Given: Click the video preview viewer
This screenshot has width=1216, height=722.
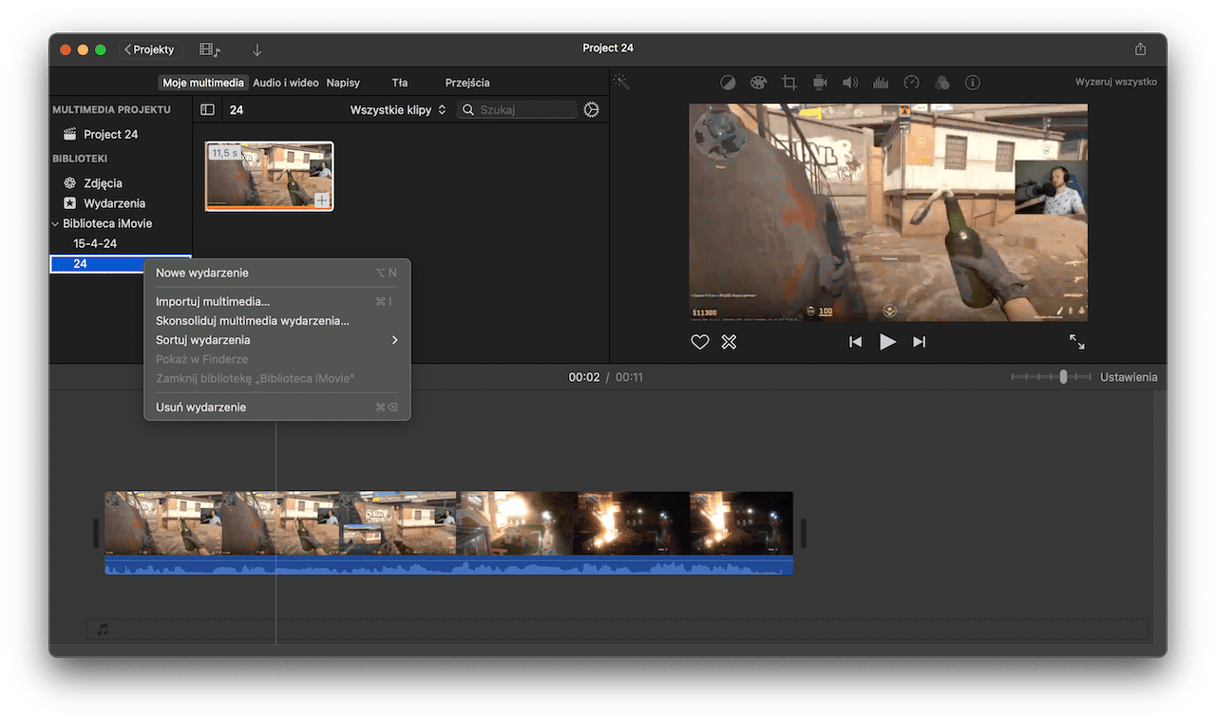Looking at the screenshot, I should coord(888,213).
